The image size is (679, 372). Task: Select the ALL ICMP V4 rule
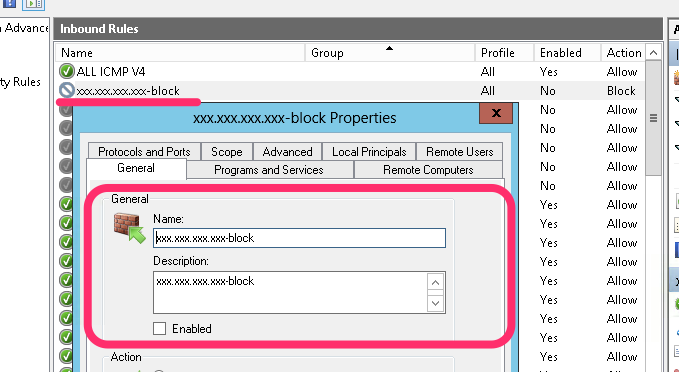(x=350, y=71)
